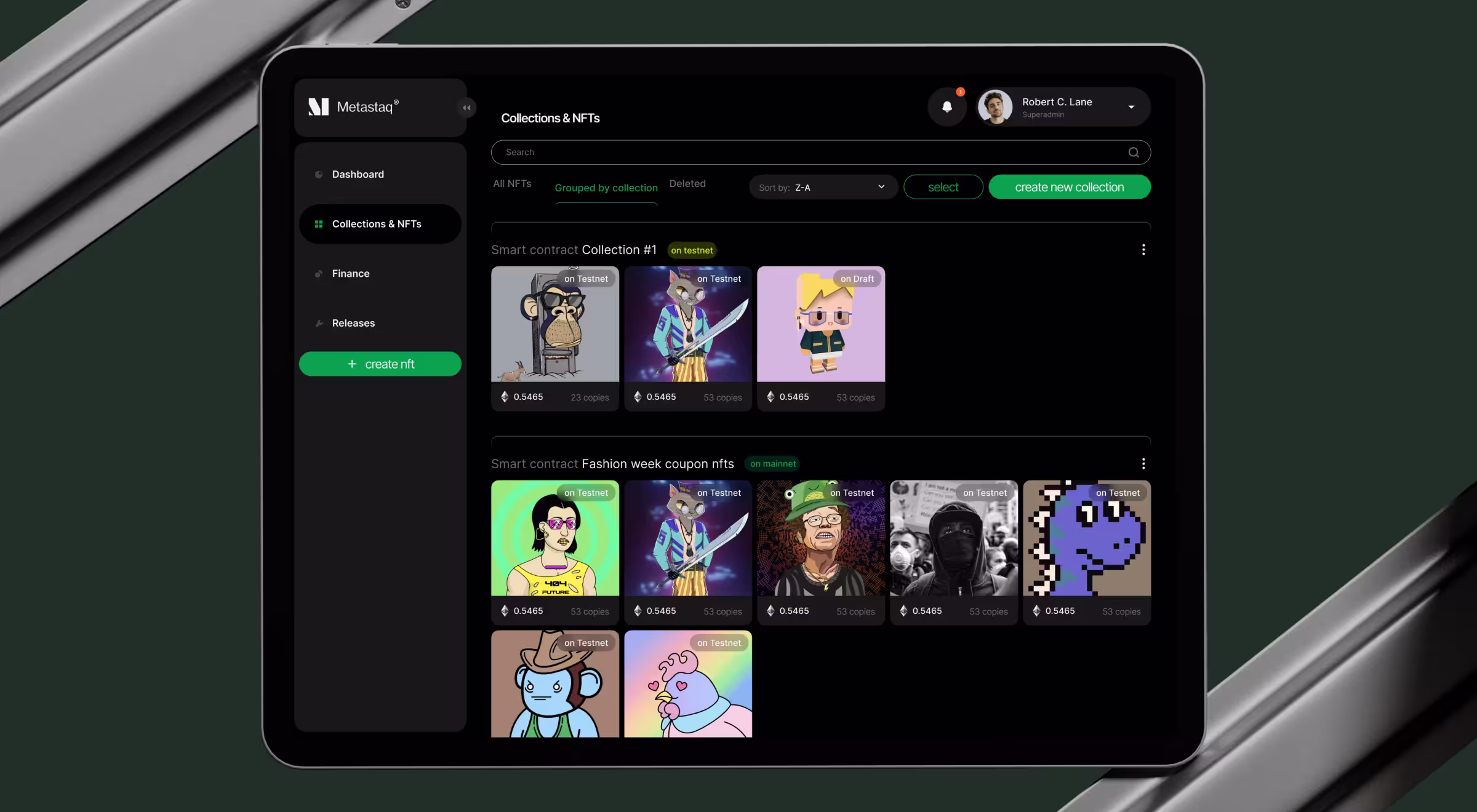Expand the Robert C. Lane account dropdown
1477x812 pixels.
point(1131,106)
